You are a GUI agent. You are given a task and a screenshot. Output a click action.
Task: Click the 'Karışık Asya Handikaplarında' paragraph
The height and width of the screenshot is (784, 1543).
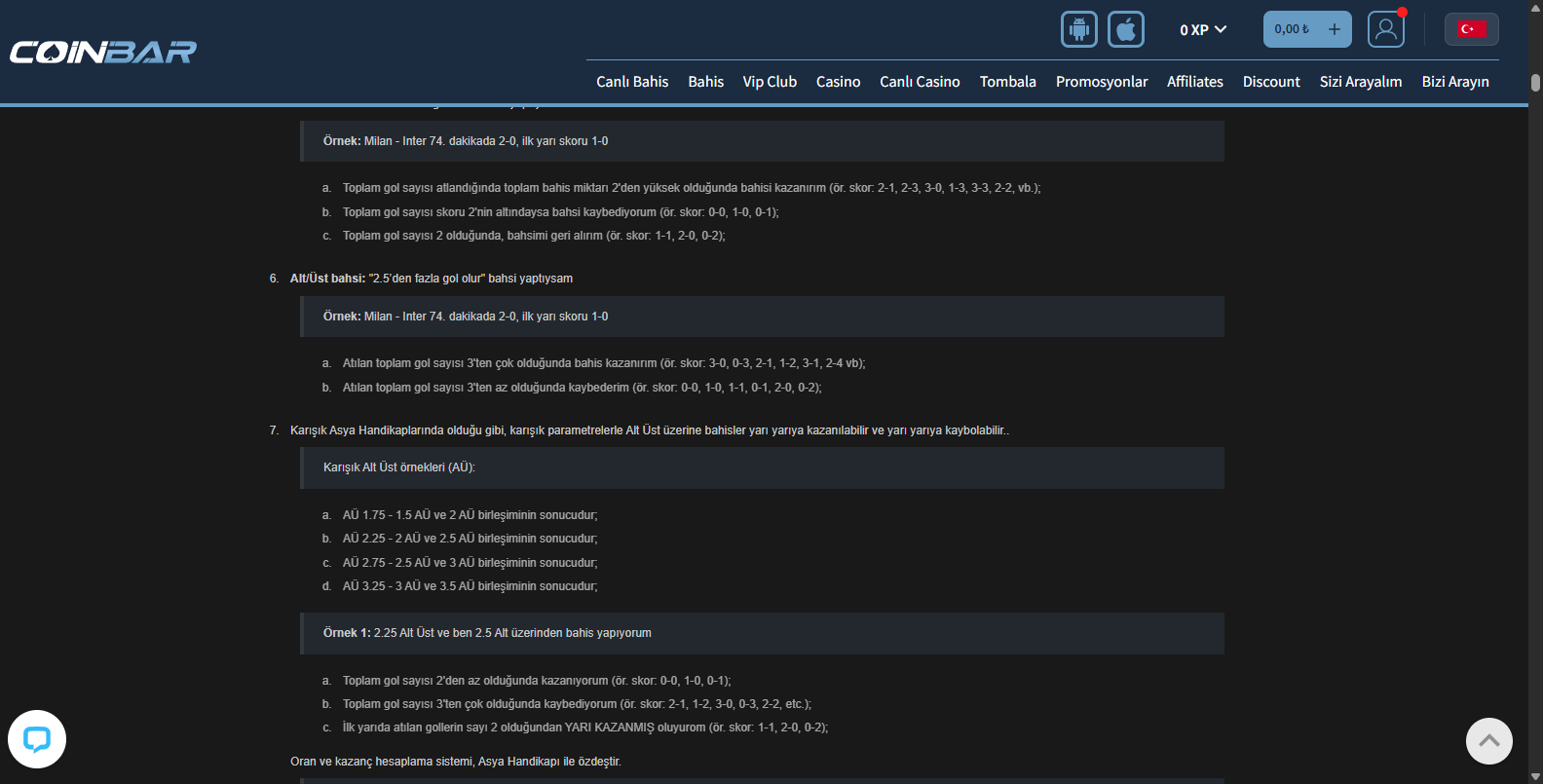(x=650, y=430)
